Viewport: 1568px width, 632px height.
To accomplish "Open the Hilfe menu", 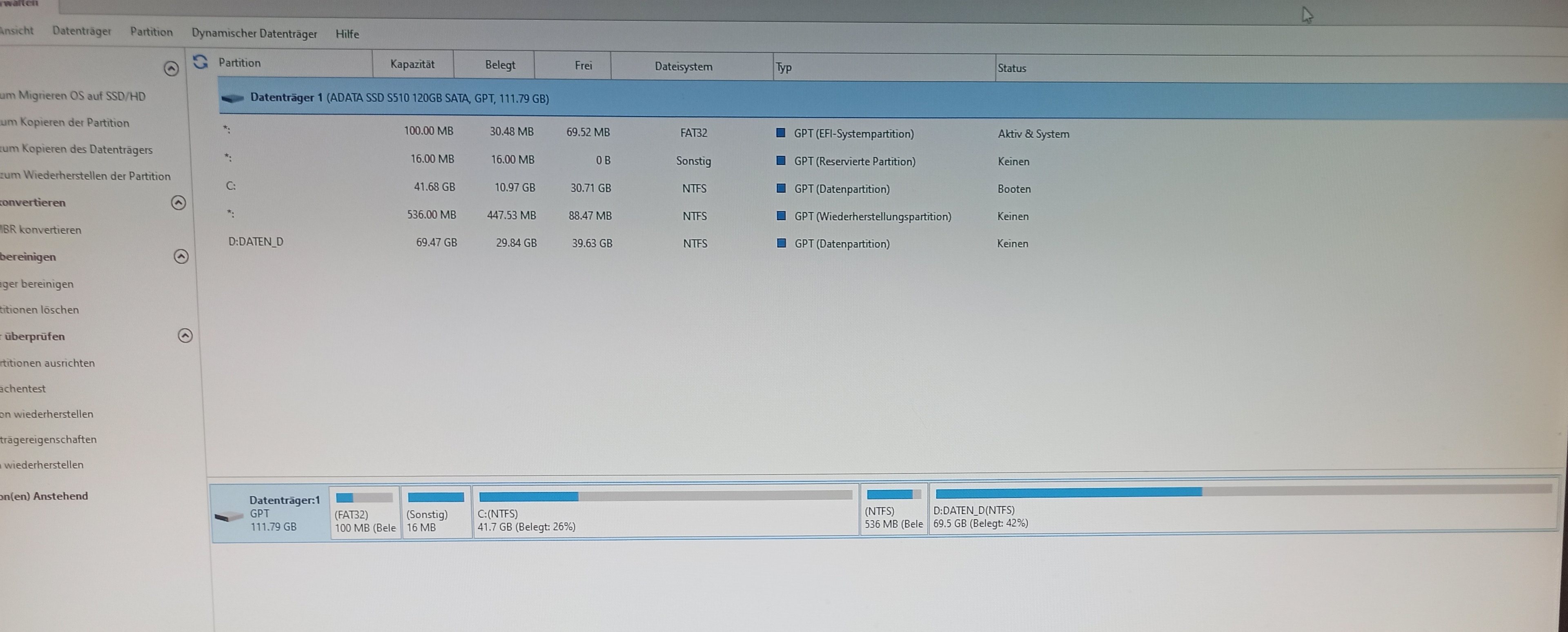I will click(x=347, y=34).
